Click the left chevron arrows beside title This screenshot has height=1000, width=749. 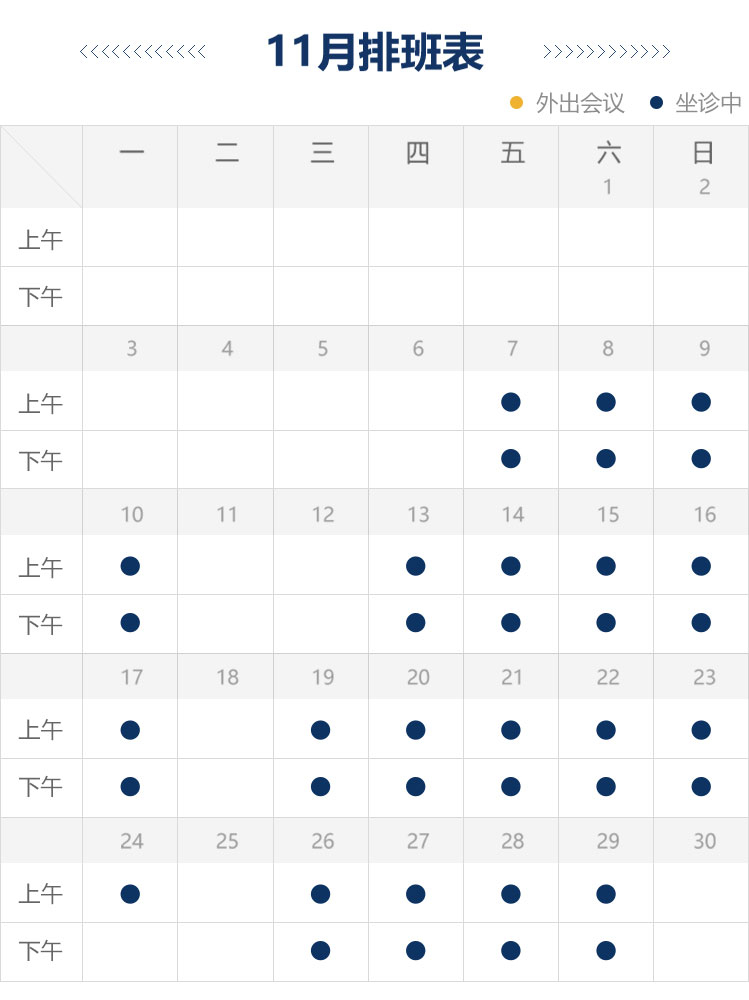pos(143,52)
